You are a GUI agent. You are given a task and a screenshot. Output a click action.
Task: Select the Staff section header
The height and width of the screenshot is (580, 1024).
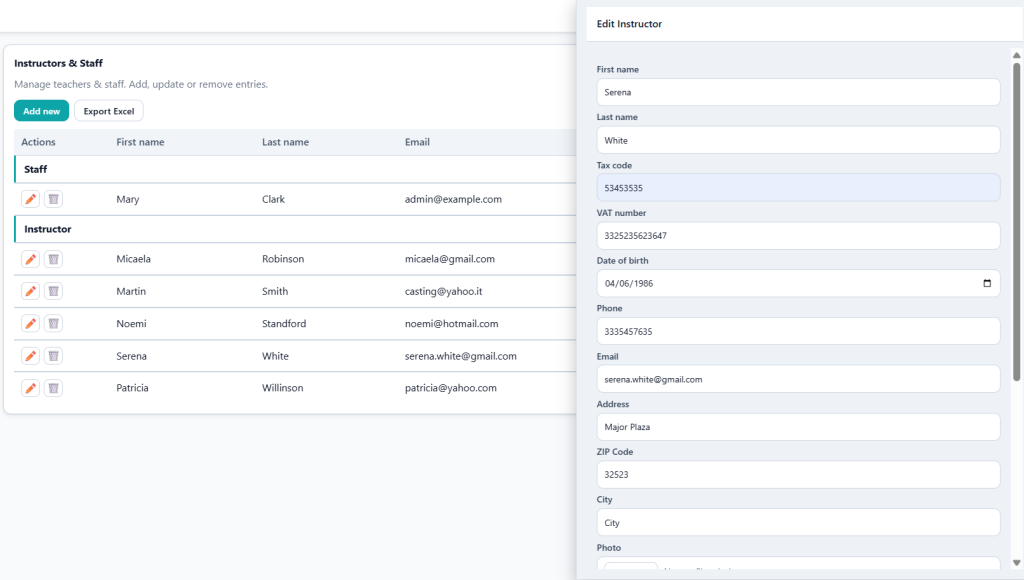coord(34,169)
